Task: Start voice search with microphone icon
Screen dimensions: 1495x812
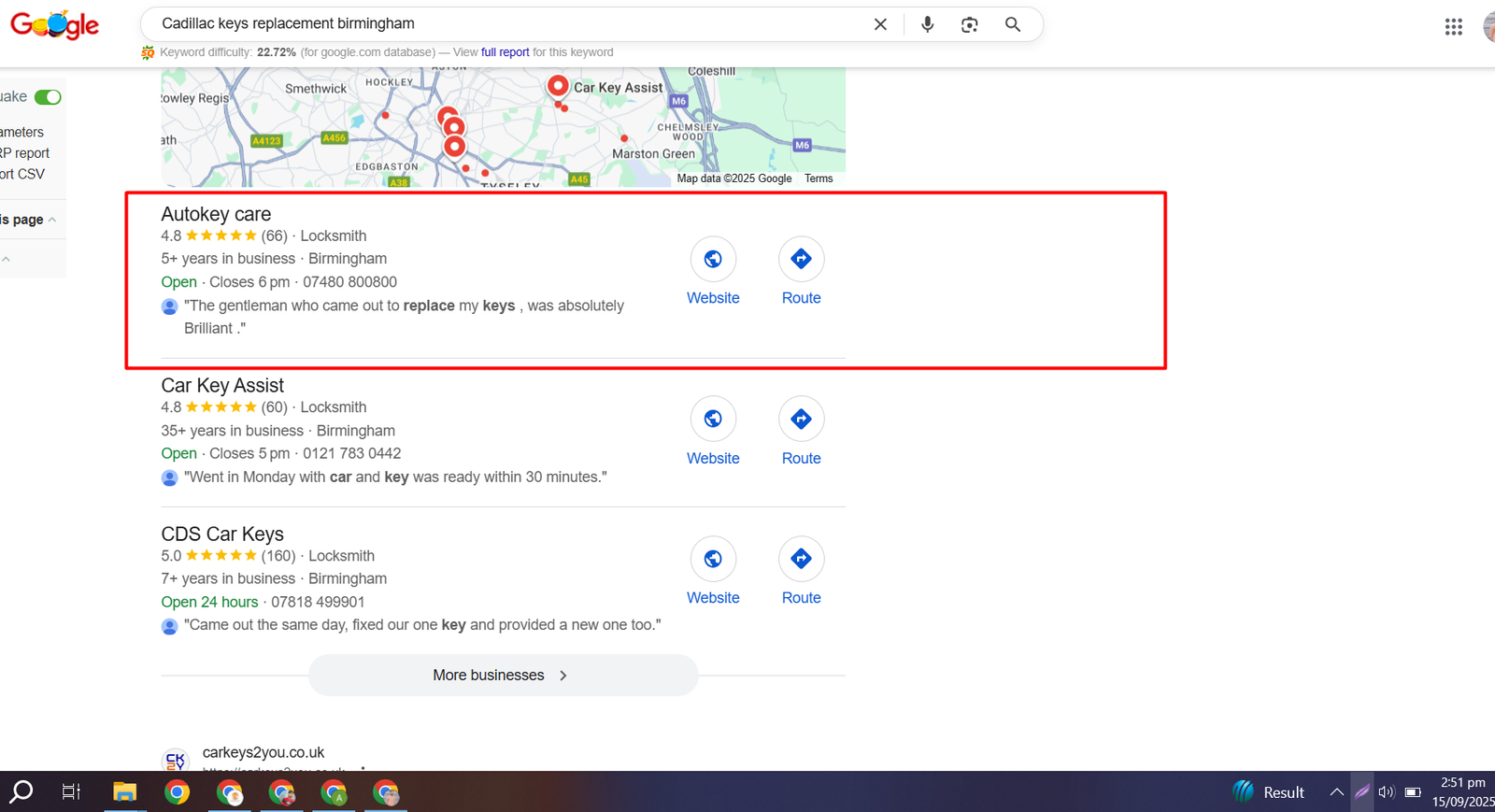Action: (927, 24)
